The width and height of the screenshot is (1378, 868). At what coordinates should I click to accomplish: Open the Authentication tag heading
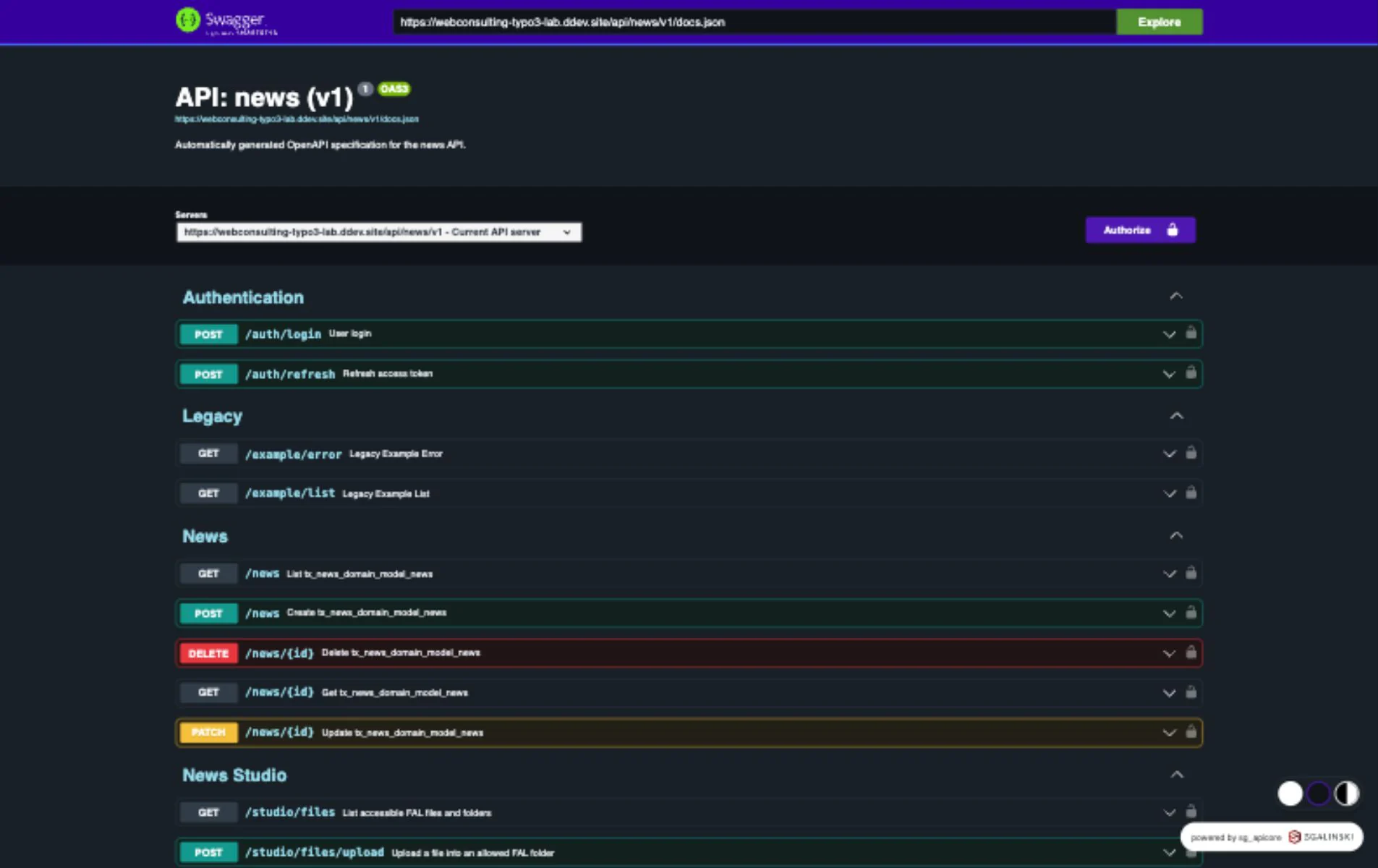[243, 297]
